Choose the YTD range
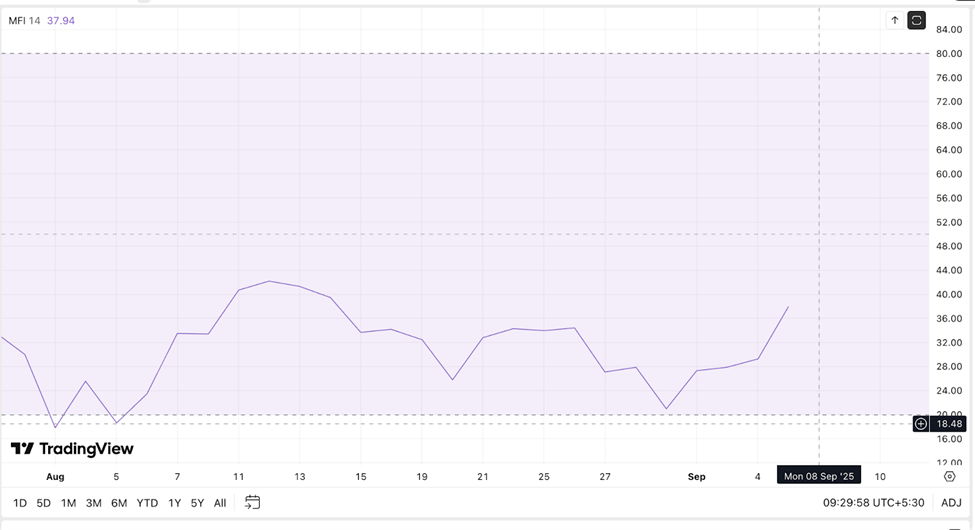The width and height of the screenshot is (975, 530). tap(147, 503)
